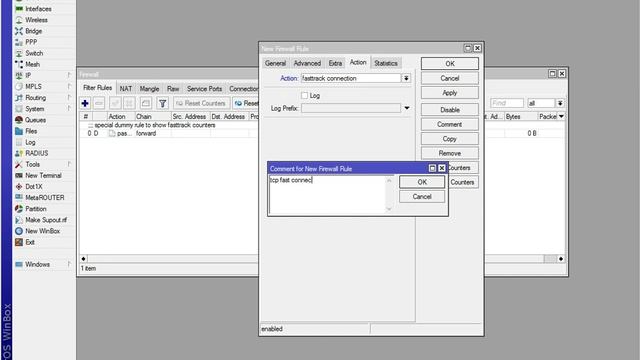This screenshot has height=360, width=640.
Task: Click Reset Counters in Firewall toolbar
Action: click(201, 103)
